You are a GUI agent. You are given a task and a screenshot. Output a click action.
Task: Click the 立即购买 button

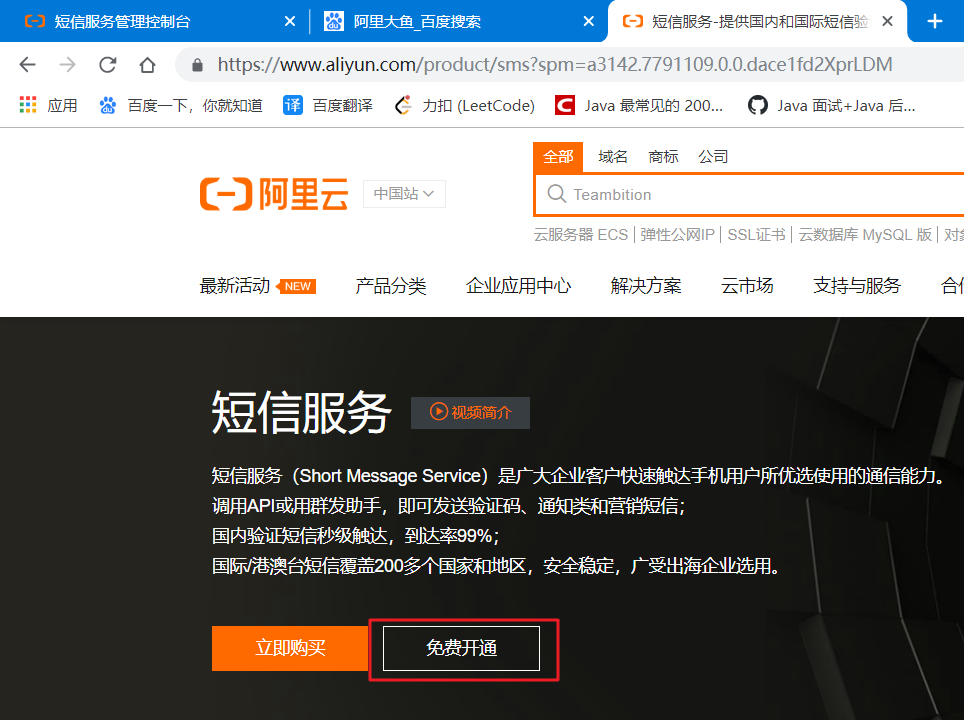(x=290, y=648)
